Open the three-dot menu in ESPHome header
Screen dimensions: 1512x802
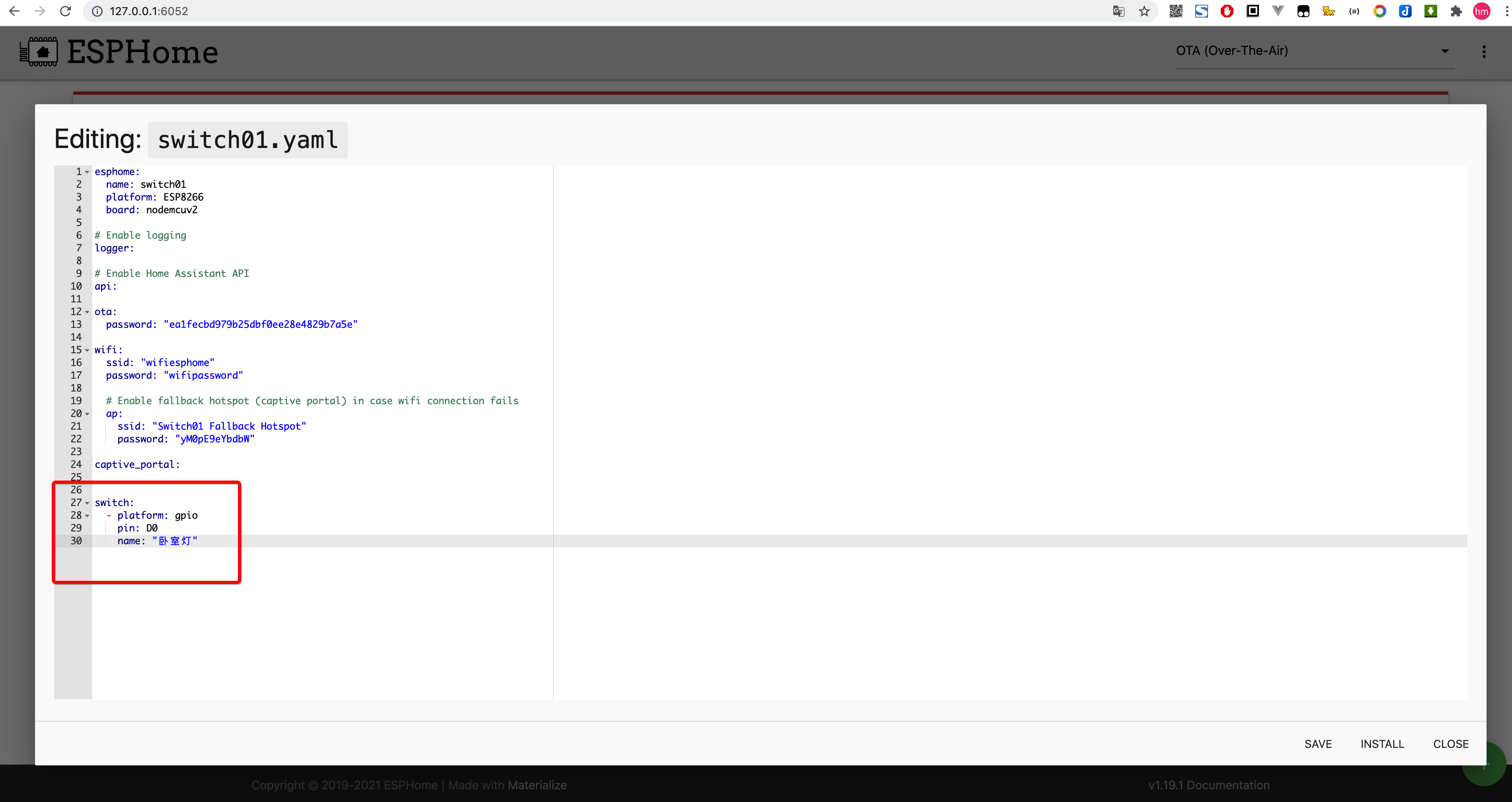pyautogui.click(x=1484, y=52)
